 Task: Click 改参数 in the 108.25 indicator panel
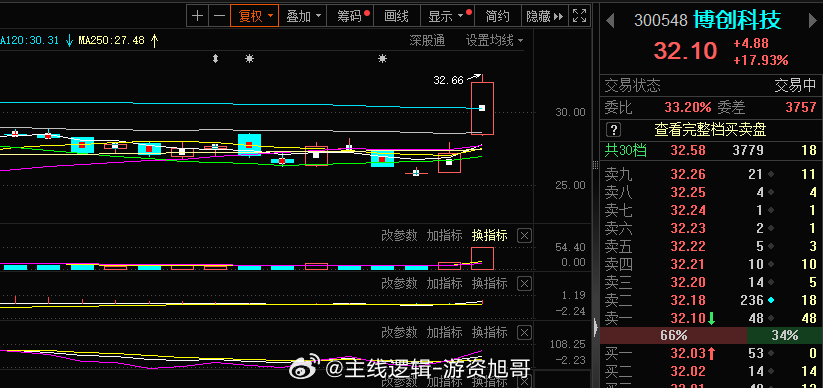point(399,332)
